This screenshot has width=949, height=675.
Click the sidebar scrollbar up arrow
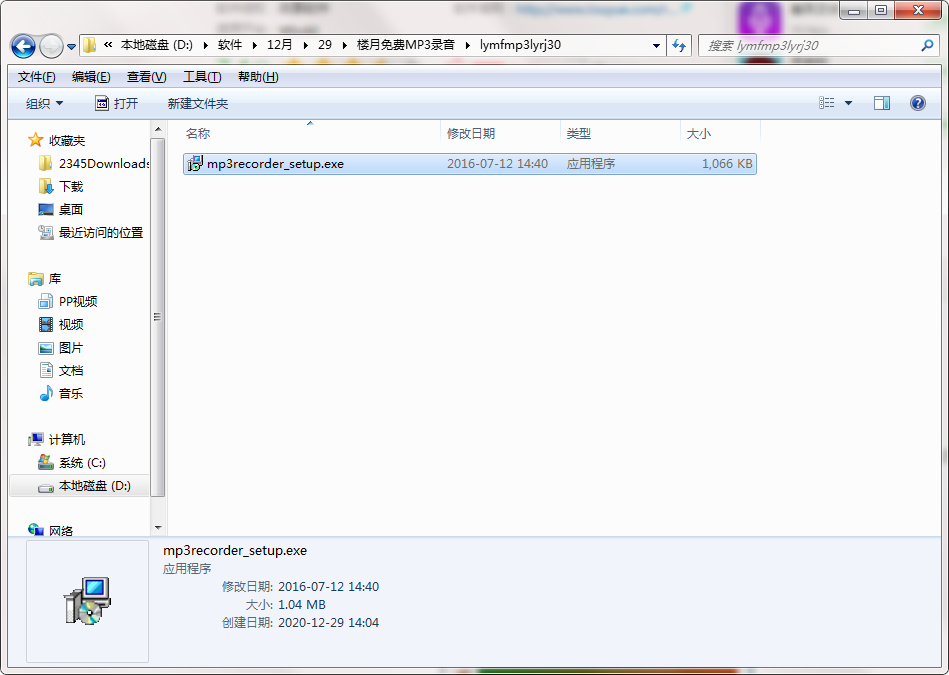(158, 129)
